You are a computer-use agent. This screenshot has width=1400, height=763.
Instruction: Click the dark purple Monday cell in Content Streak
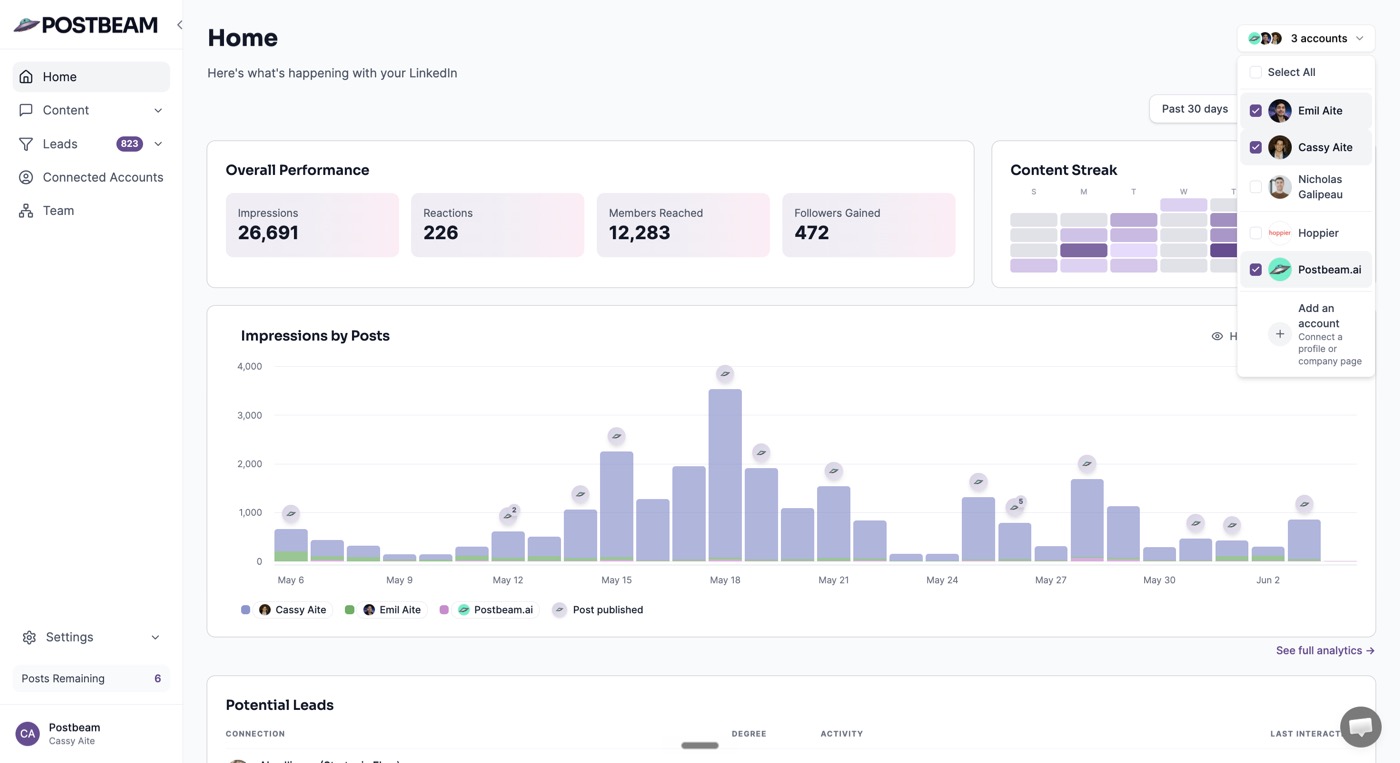pyautogui.click(x=1084, y=251)
